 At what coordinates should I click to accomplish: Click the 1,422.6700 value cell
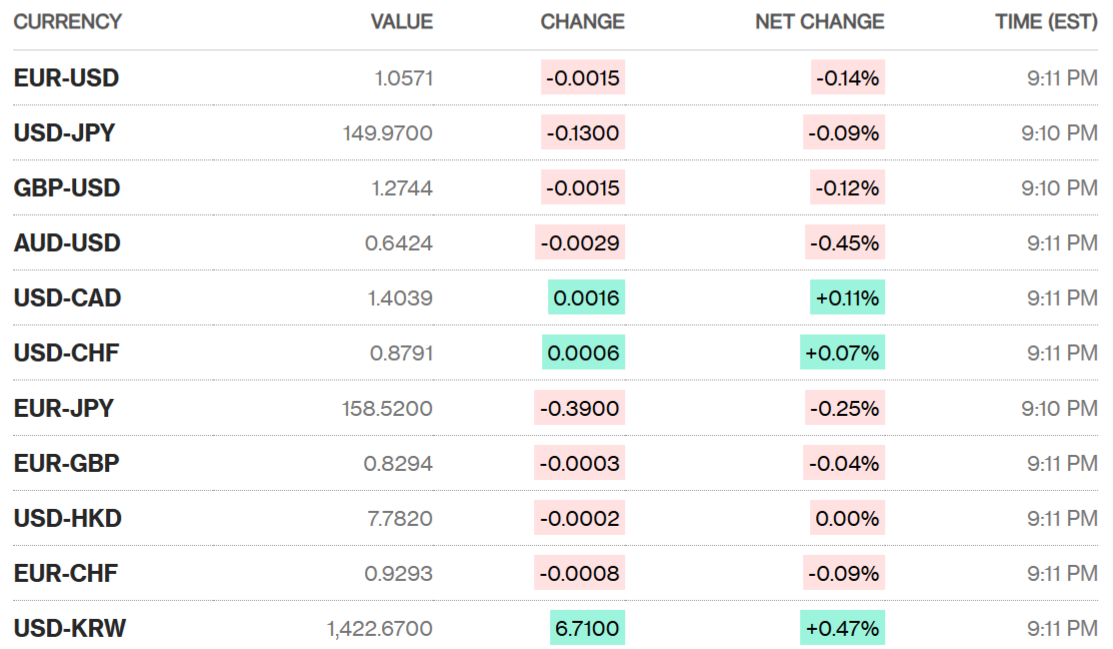380,629
